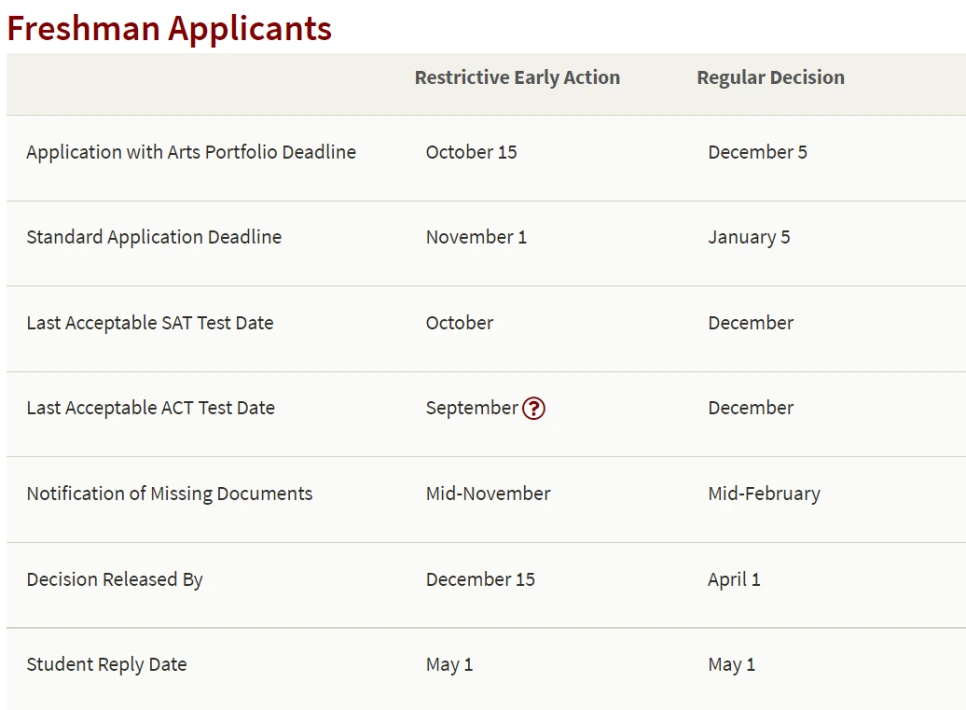Select the April 1 decision date cell

[x=734, y=579]
